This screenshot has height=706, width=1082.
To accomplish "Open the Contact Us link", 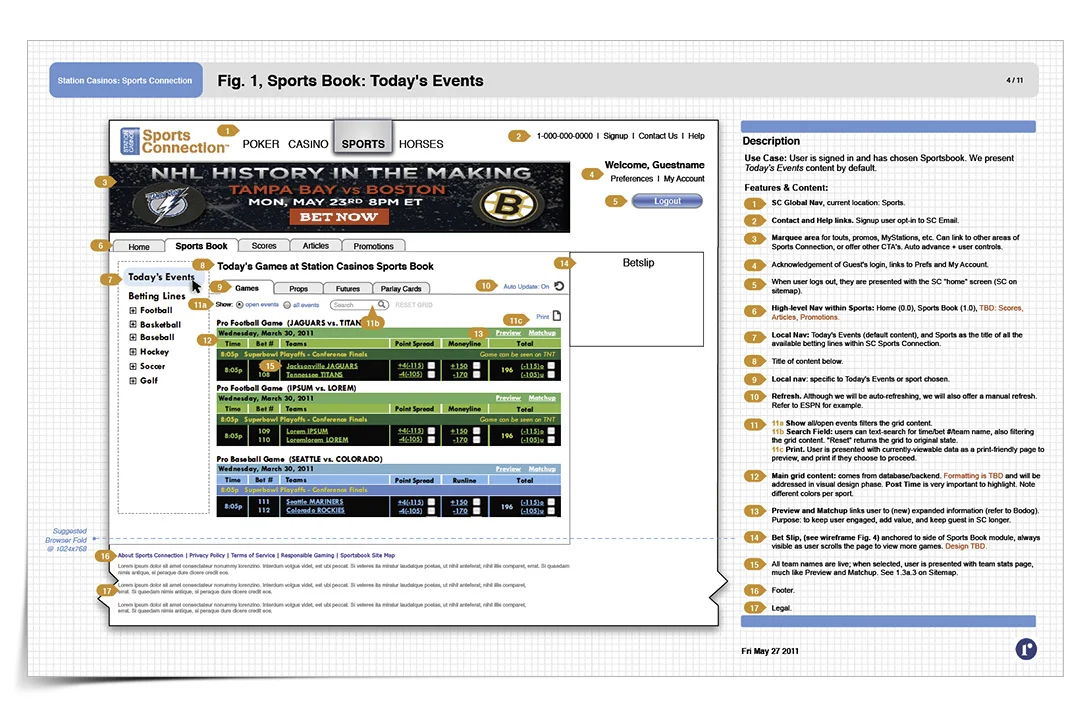I will coord(658,136).
